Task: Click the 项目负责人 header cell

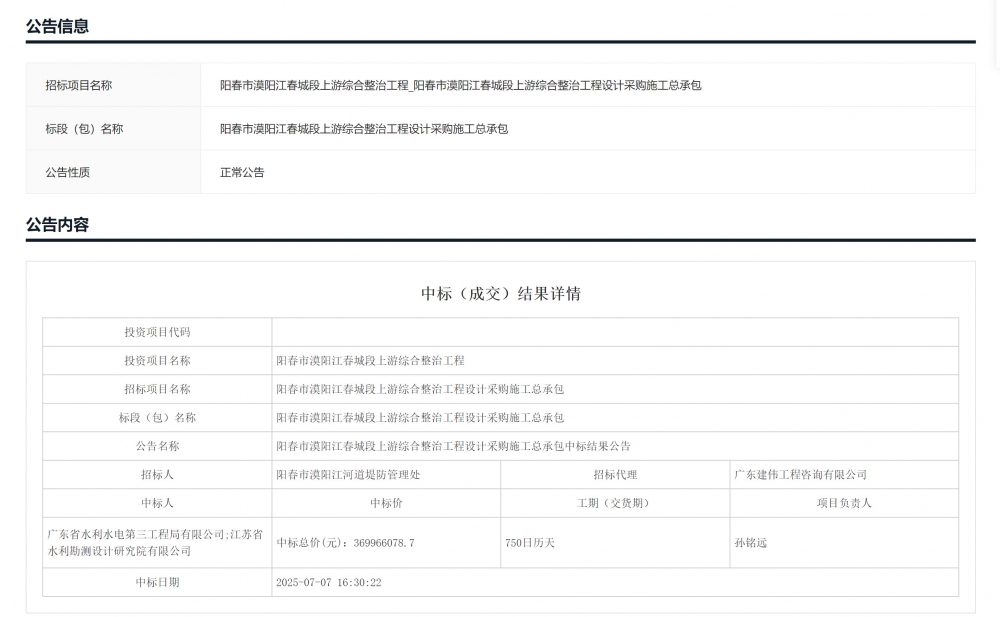Action: click(x=844, y=503)
